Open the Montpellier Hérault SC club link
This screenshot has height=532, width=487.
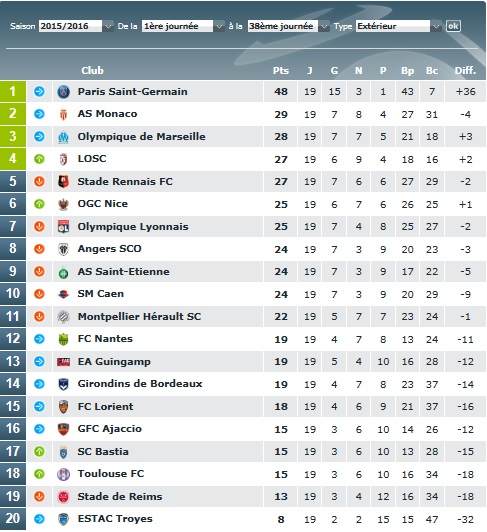point(139,317)
